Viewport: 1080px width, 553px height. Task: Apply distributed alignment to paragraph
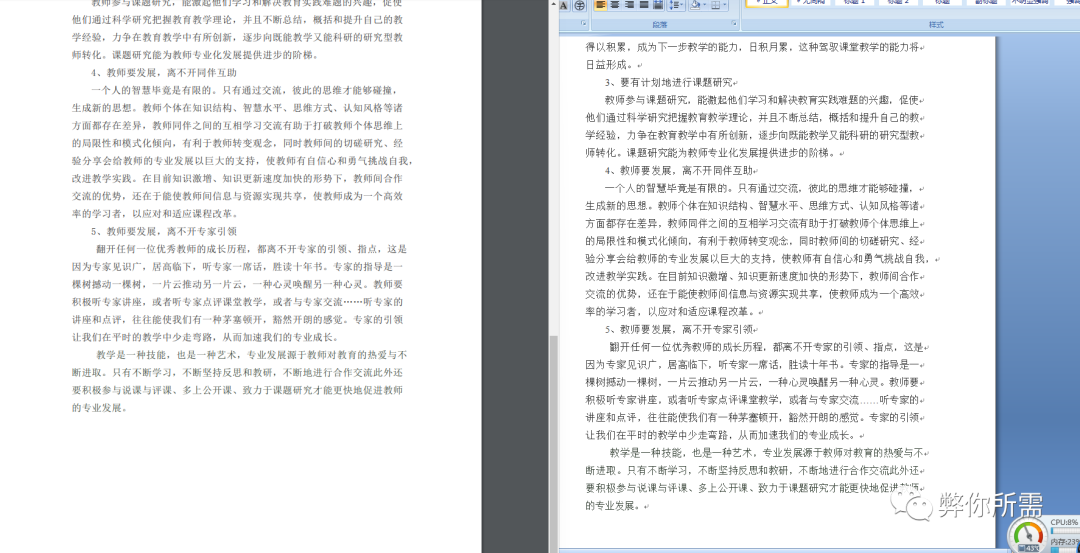658,5
